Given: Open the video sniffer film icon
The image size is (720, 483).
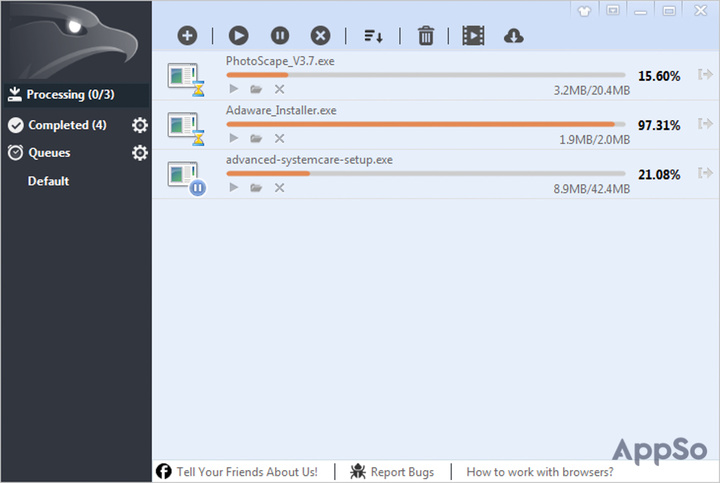Looking at the screenshot, I should click(x=473, y=36).
